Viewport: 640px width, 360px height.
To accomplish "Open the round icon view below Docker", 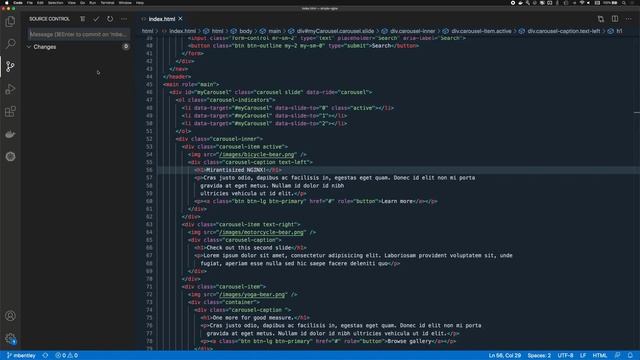I will click(10, 156).
